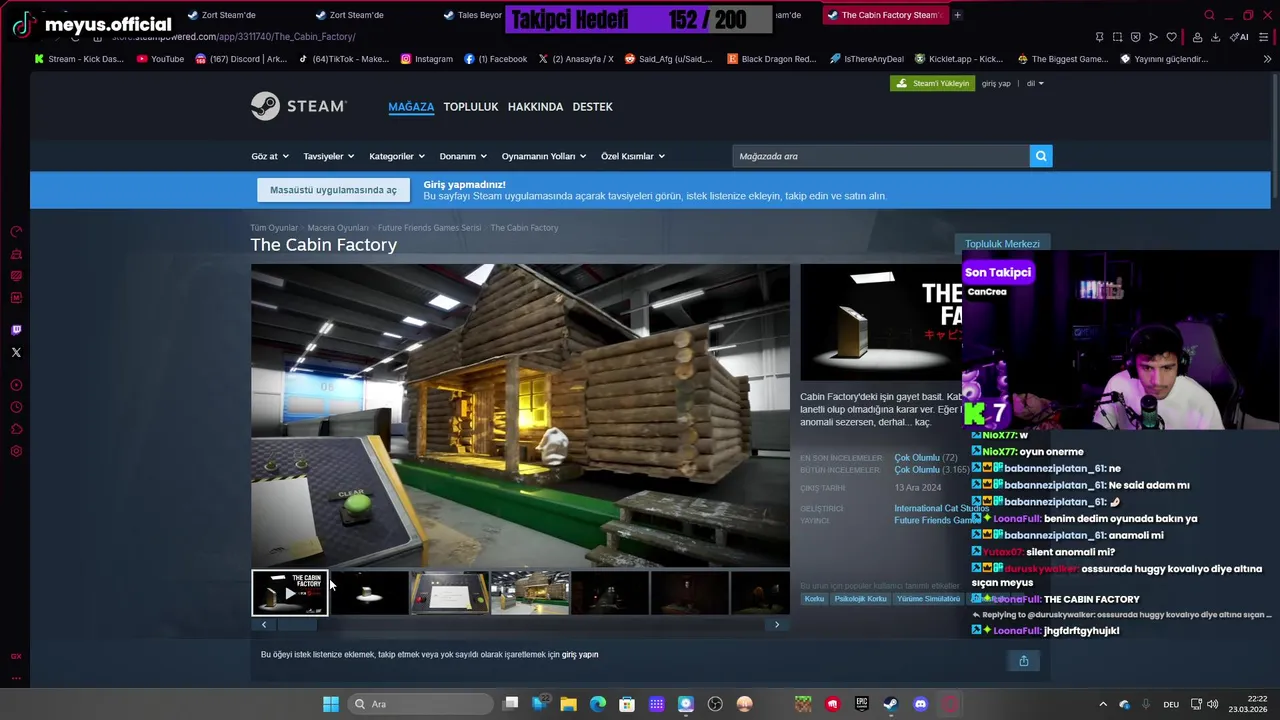Click the Macera Oyunları breadcrumb
This screenshot has height=720, width=1280.
(x=338, y=228)
